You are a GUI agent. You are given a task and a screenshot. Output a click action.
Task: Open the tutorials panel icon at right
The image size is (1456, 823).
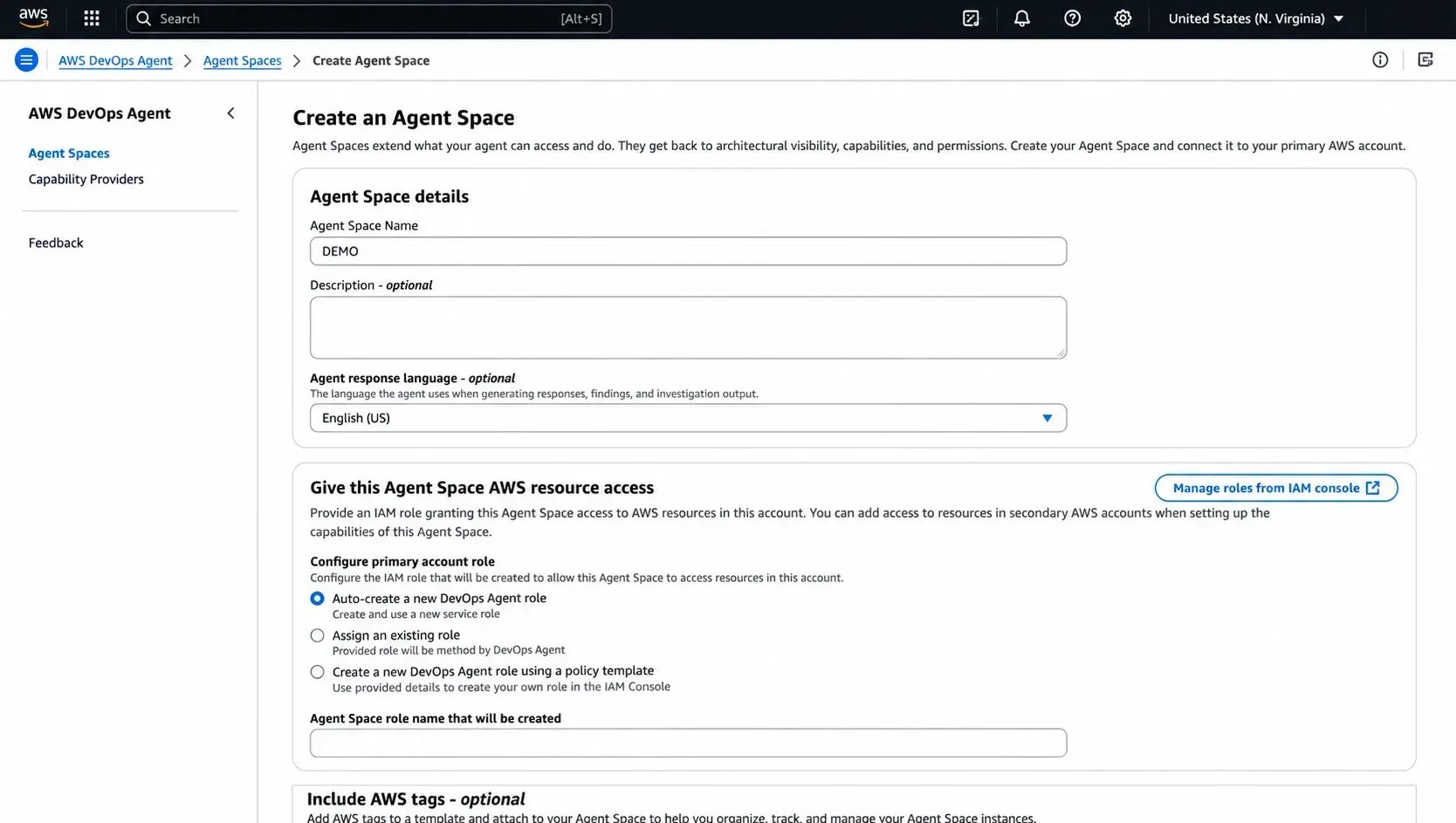(x=1425, y=60)
